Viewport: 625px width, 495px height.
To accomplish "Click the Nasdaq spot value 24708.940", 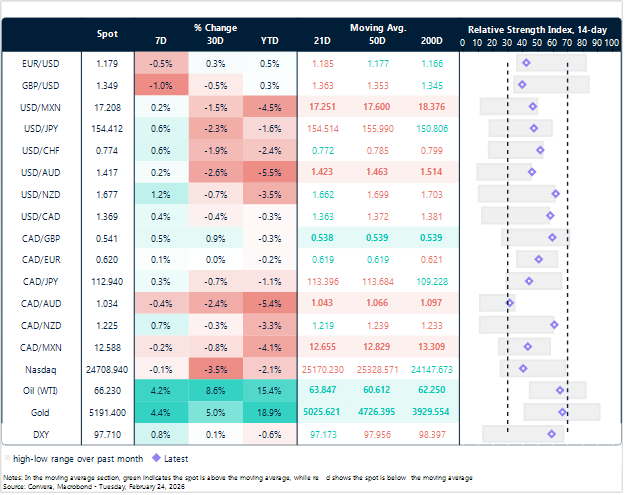I will 106,368.
